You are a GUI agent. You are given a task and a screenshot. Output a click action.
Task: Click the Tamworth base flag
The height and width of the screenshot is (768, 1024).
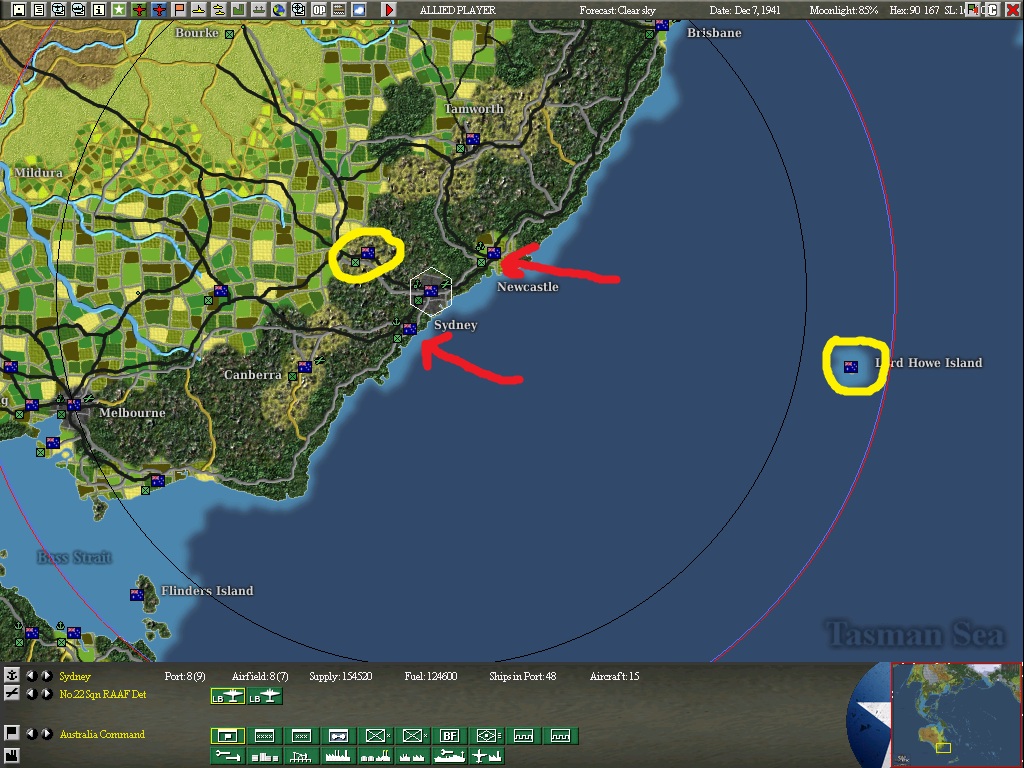pyautogui.click(x=473, y=138)
